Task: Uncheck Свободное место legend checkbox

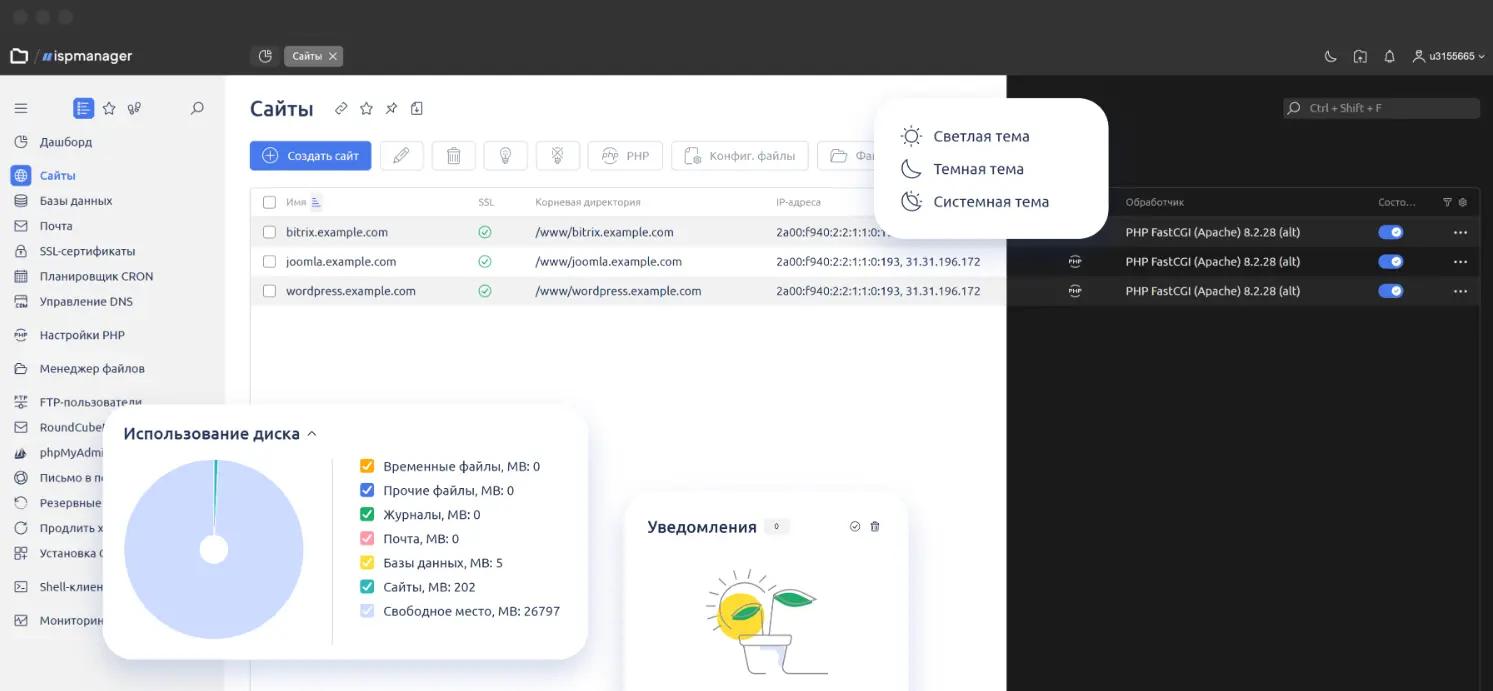Action: [x=367, y=610]
